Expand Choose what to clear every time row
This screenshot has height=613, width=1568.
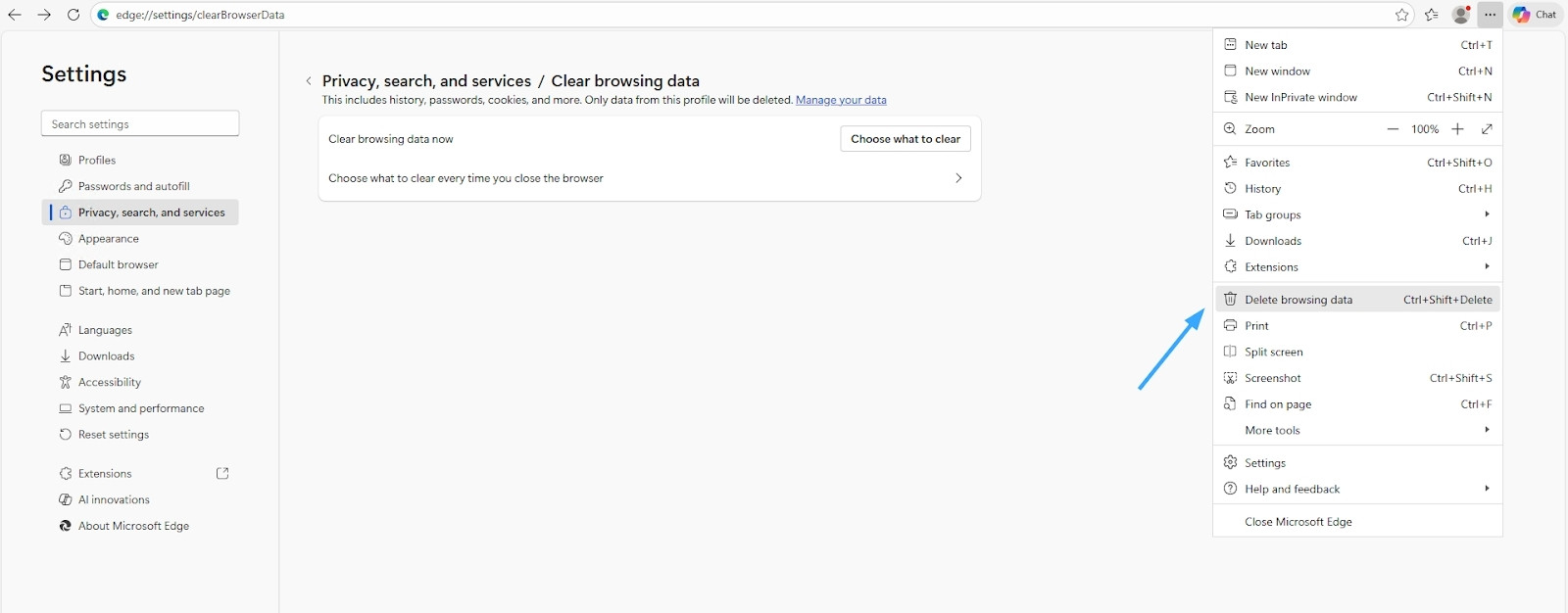(x=650, y=178)
